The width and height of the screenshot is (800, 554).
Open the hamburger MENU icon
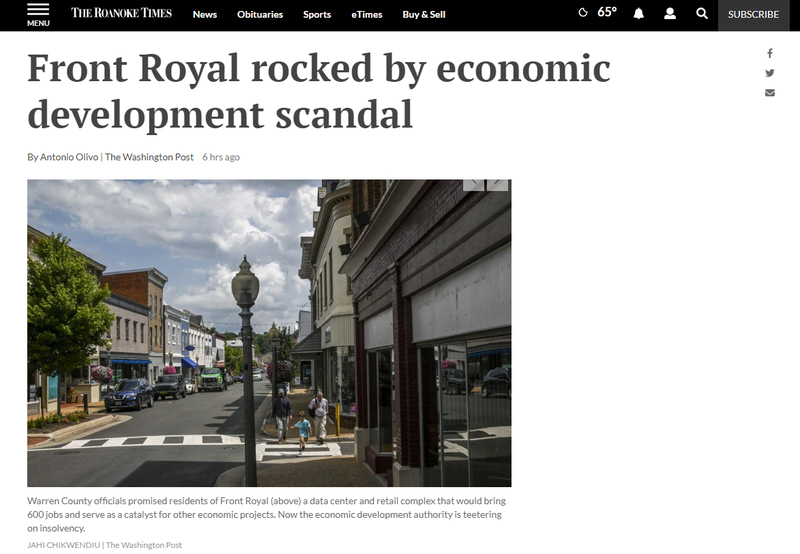point(38,14)
